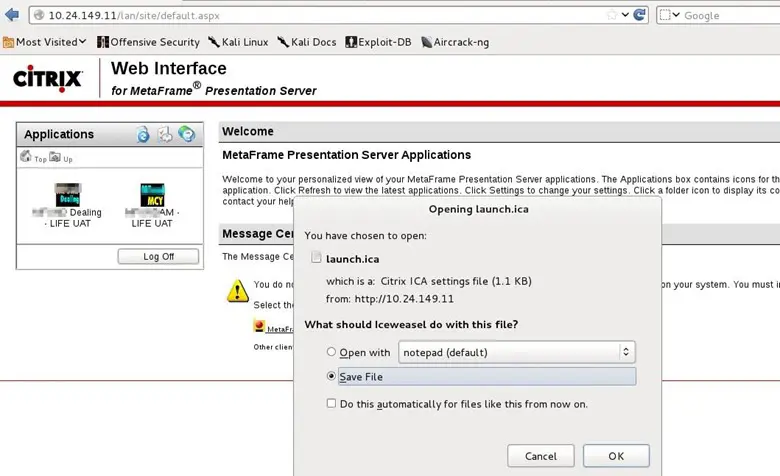780x476 pixels.
Task: Click the launch.ica file icon in dialog
Action: 316,257
